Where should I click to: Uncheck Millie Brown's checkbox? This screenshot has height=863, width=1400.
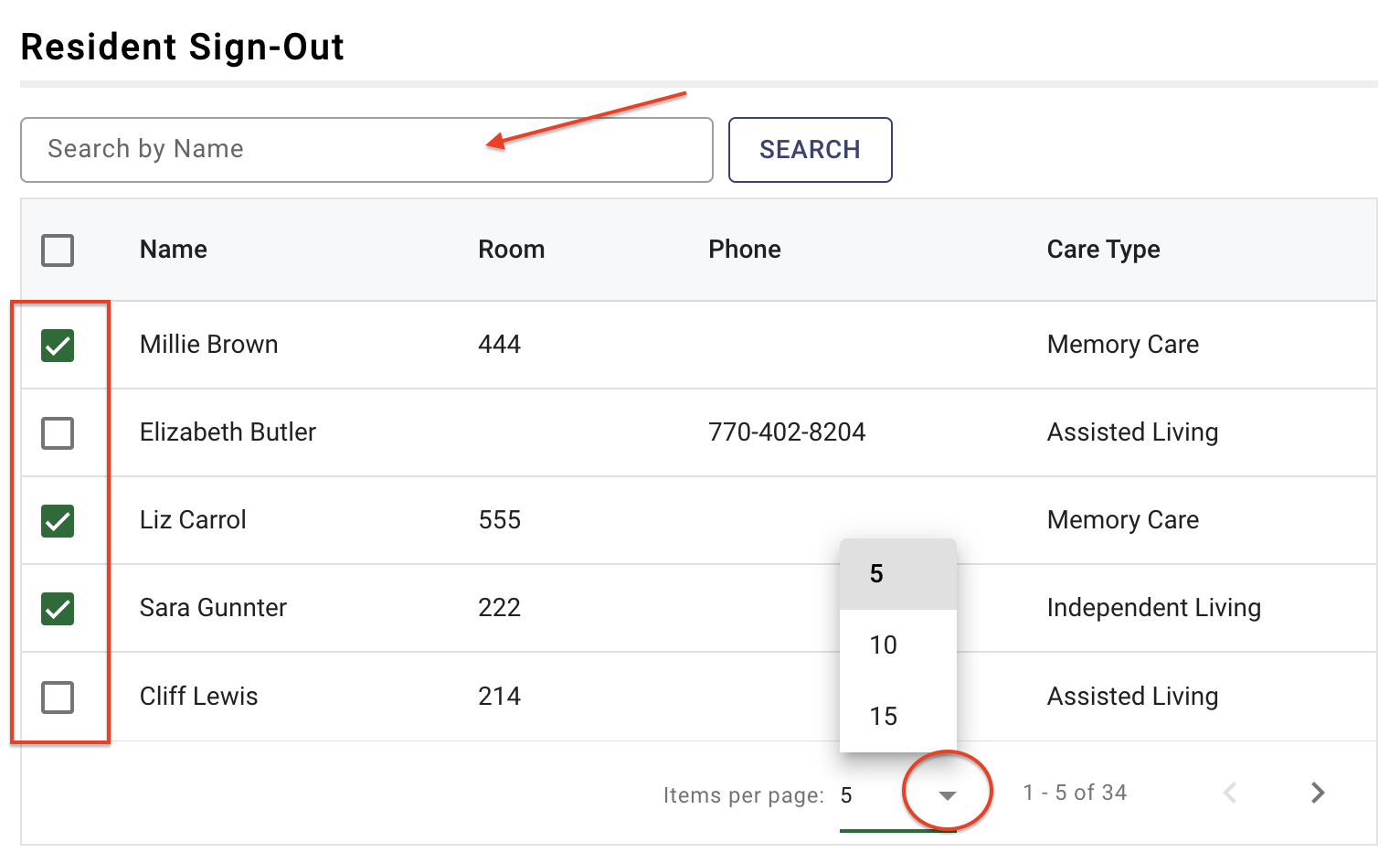point(58,346)
